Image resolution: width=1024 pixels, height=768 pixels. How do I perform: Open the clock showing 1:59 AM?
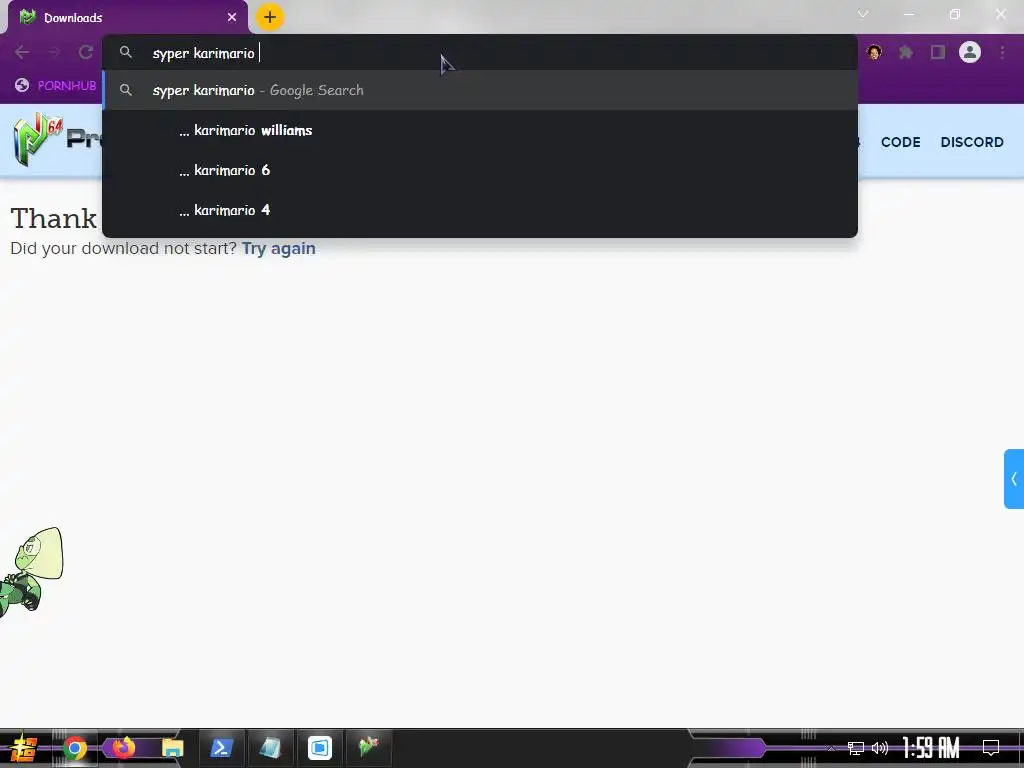point(931,748)
